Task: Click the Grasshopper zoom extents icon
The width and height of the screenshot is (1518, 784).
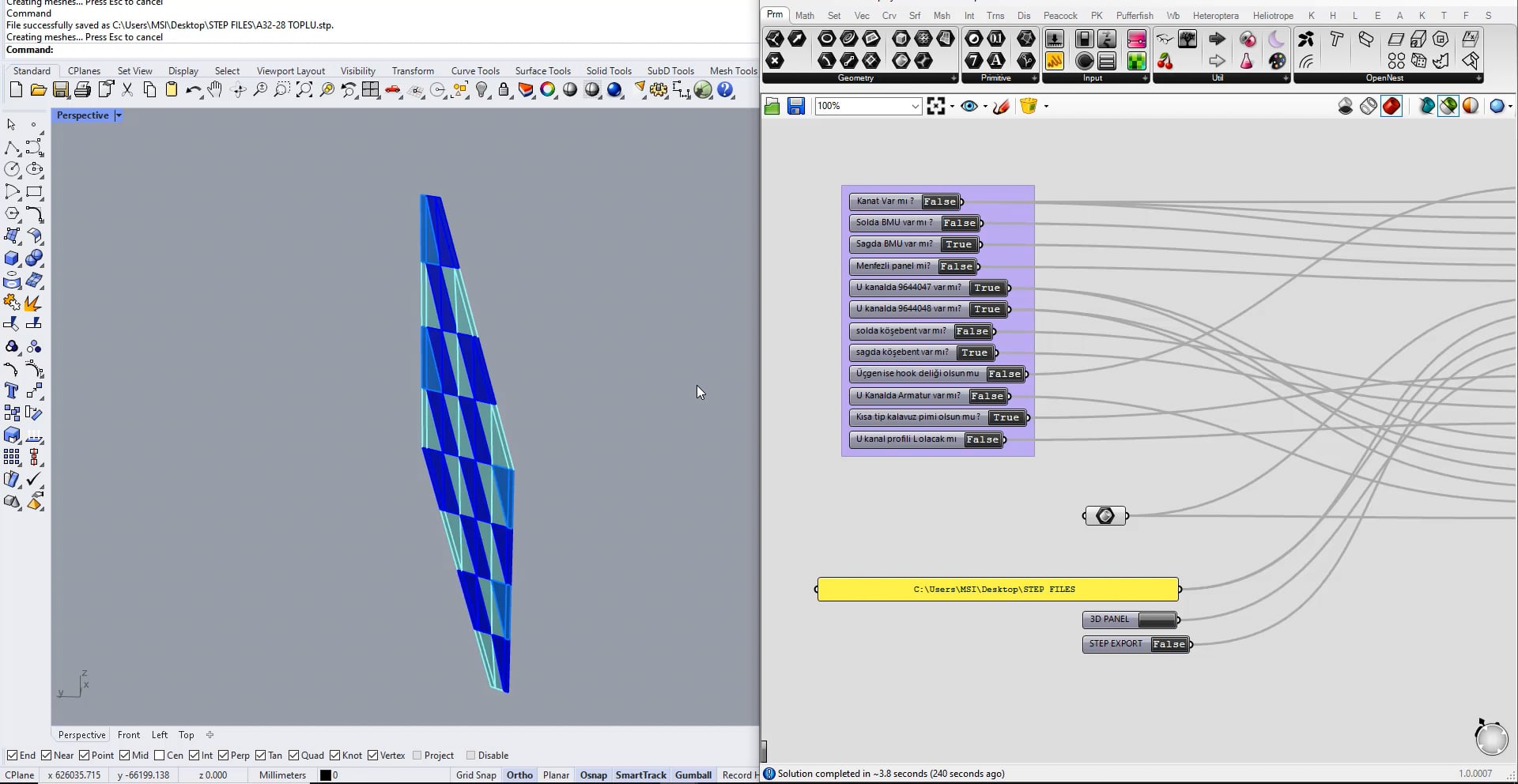Action: click(936, 106)
